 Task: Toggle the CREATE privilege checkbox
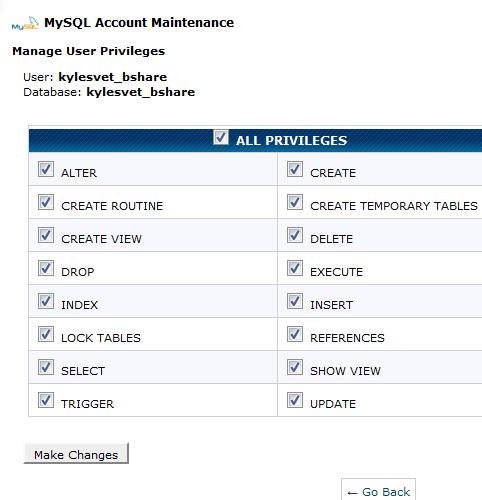click(x=295, y=169)
